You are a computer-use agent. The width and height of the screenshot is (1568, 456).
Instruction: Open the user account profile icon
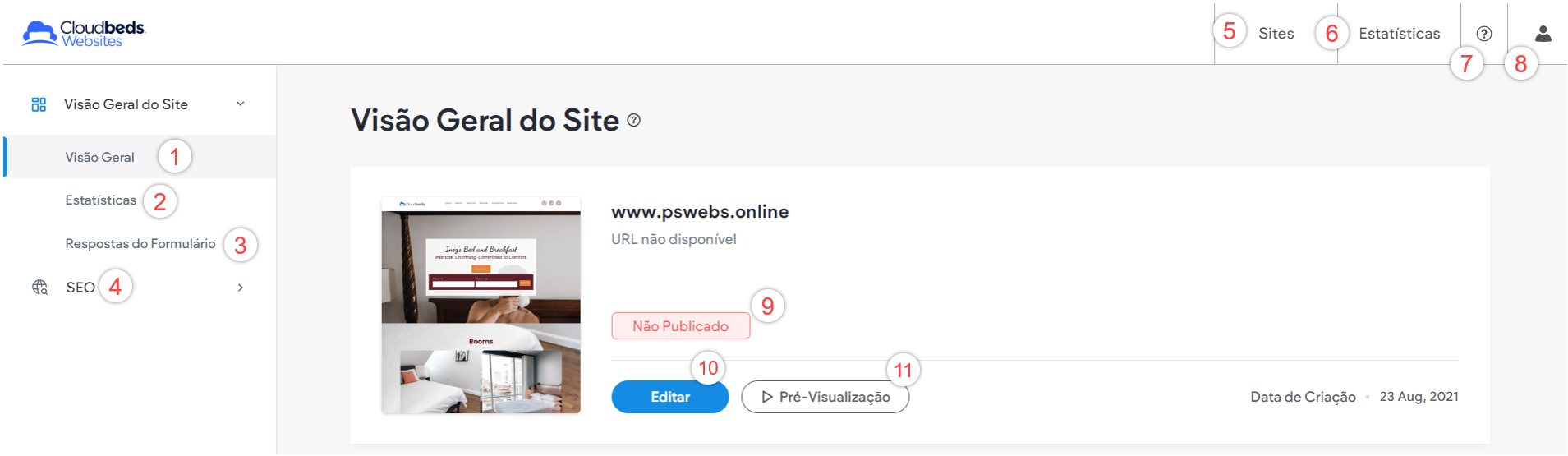[x=1543, y=34]
